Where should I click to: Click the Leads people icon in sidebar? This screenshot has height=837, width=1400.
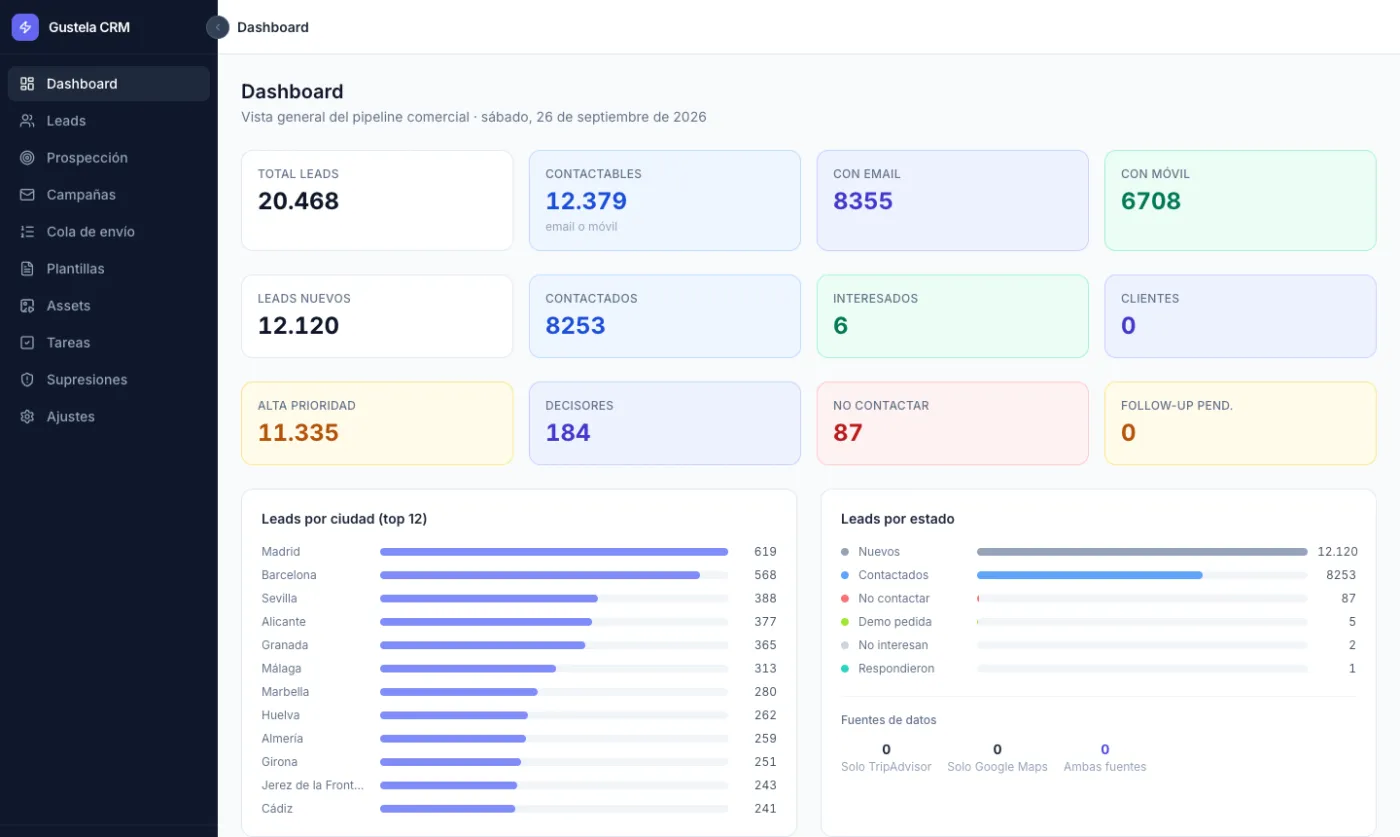tap(27, 121)
